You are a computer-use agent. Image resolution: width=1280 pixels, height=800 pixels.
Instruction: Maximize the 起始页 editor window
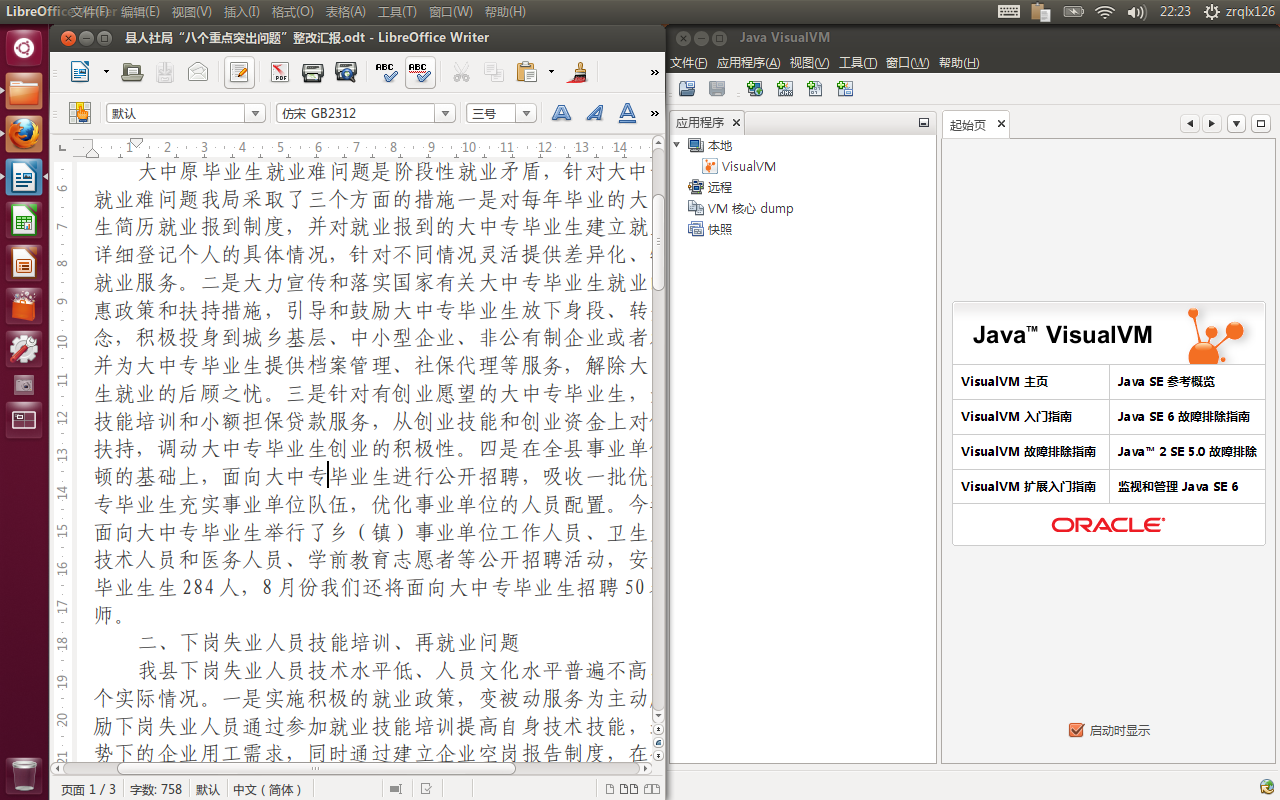(1261, 124)
